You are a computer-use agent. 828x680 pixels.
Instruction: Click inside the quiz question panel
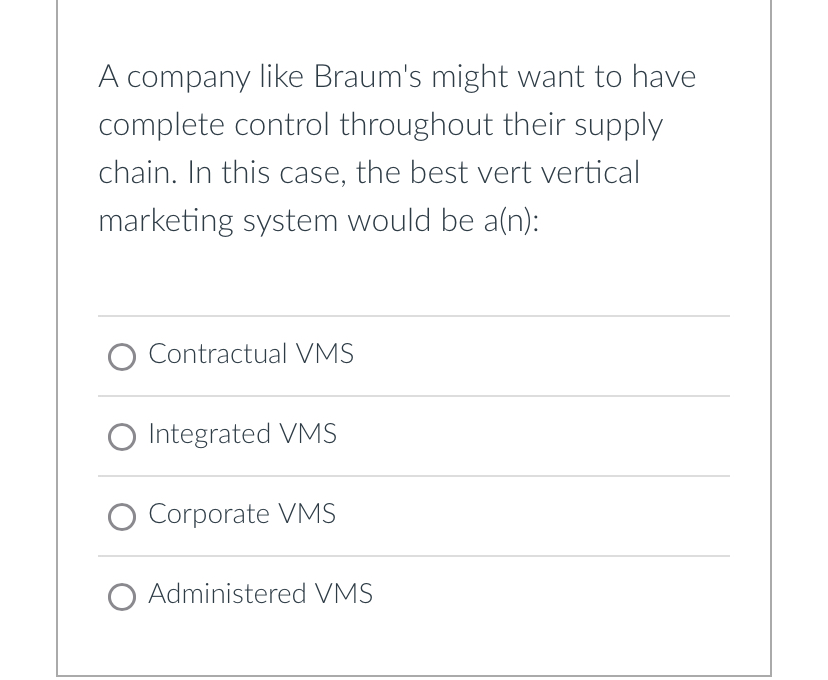[x=414, y=280]
